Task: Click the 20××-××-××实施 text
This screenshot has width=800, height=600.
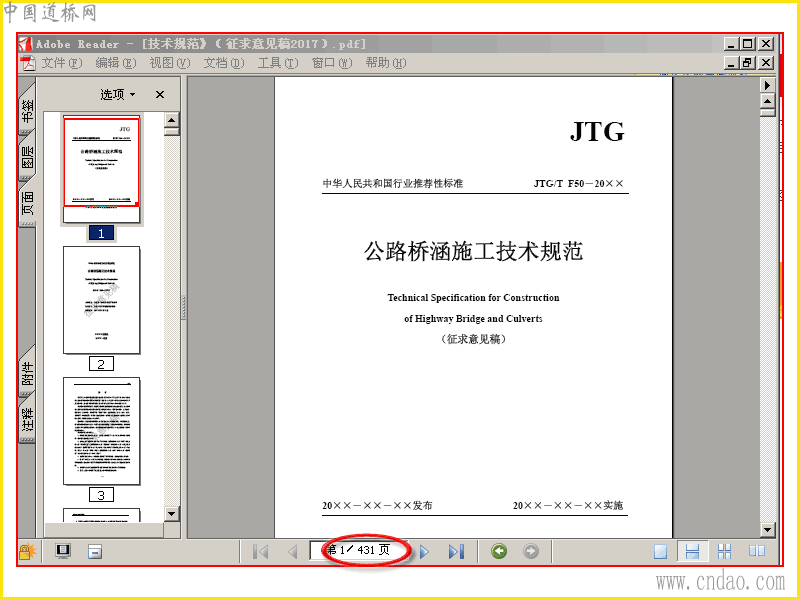Action: coord(568,505)
